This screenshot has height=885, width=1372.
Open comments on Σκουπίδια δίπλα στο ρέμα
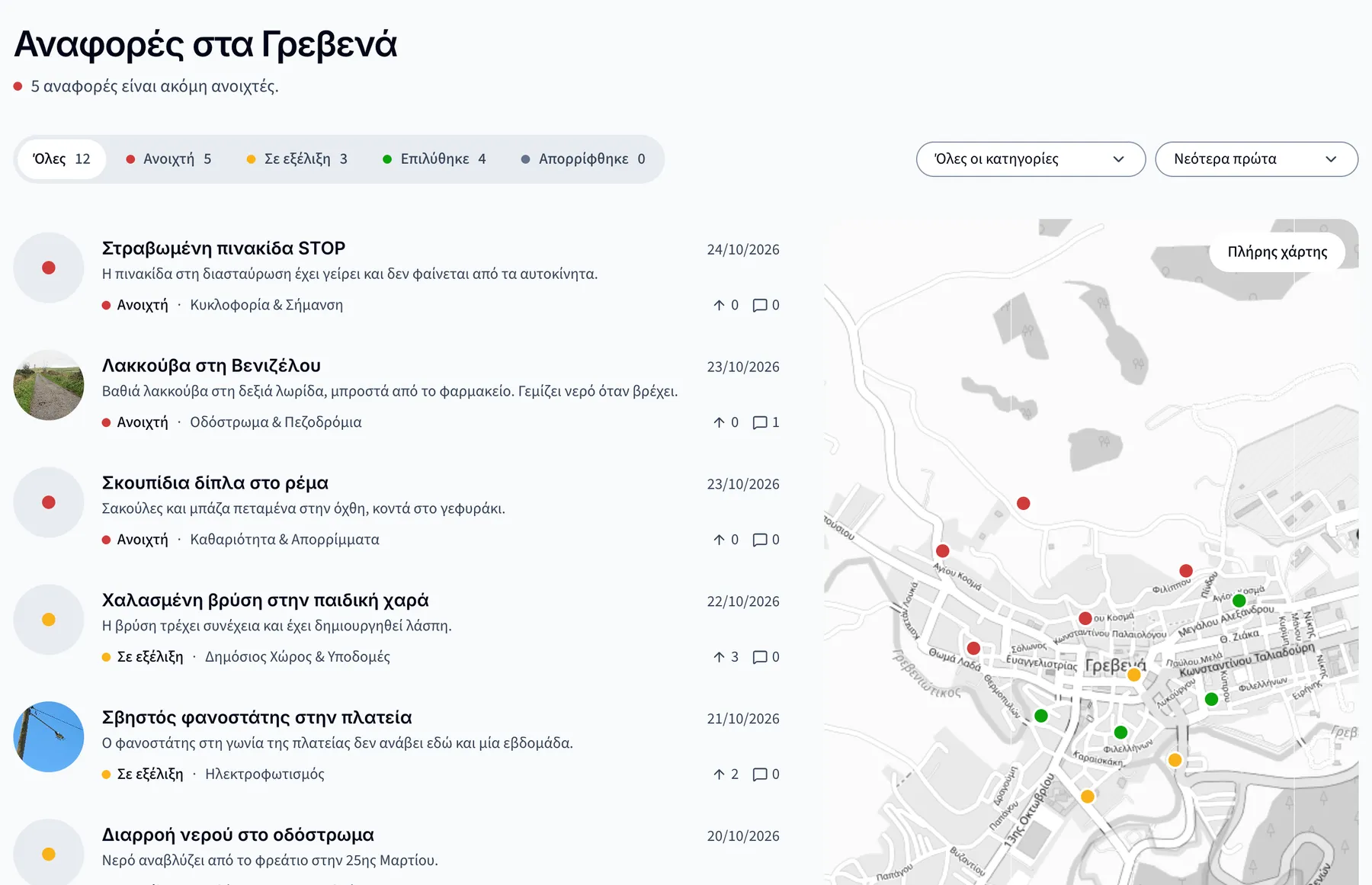(766, 540)
